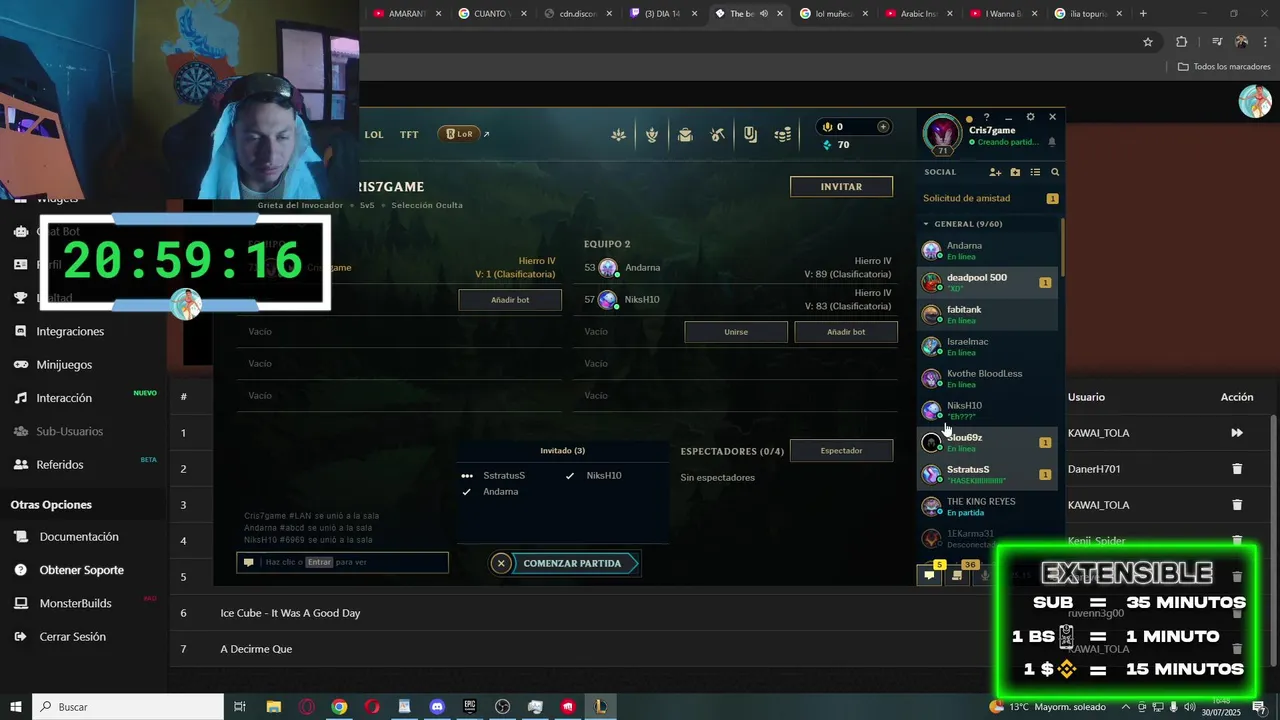Open a new browser tab with the plus button
1280x720 pixels.
coord(1143,14)
